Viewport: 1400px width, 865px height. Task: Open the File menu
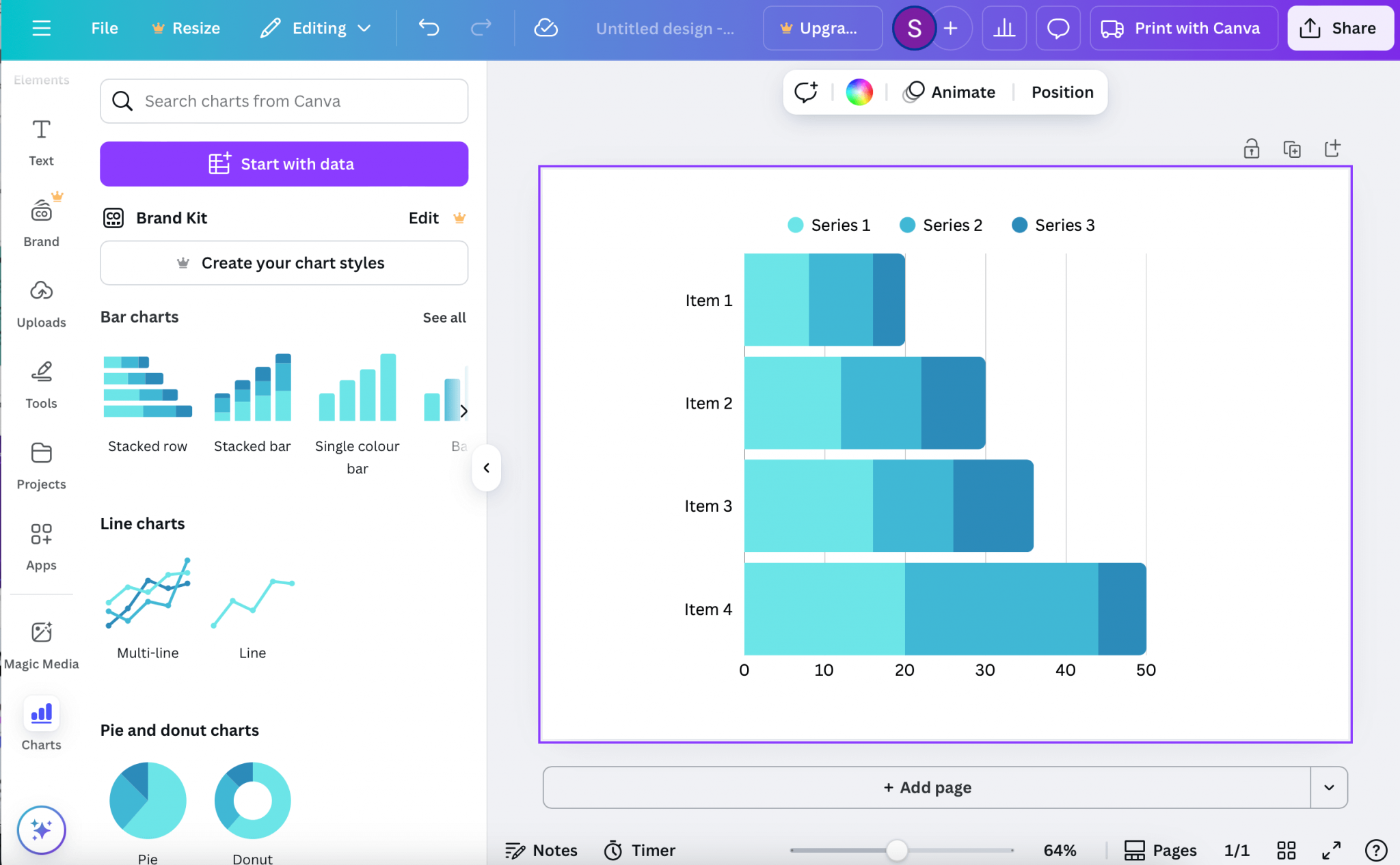[x=104, y=28]
